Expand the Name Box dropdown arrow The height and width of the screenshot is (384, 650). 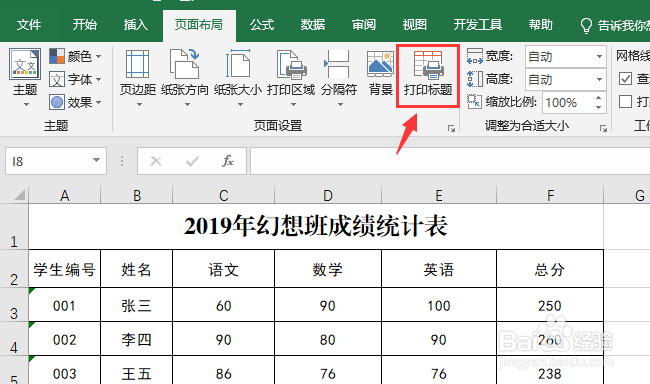(97, 160)
